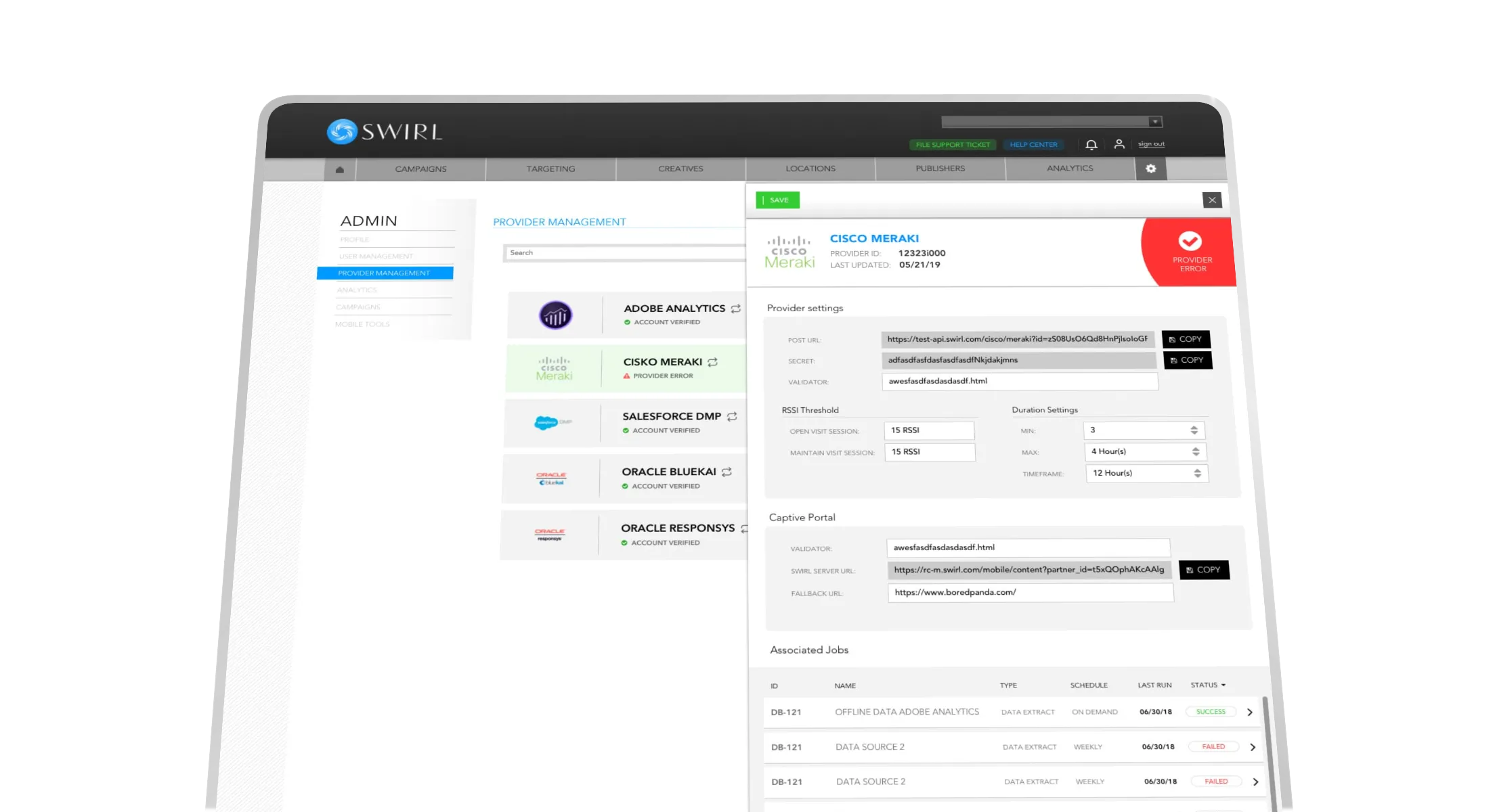Viewport: 1495px width, 812px height.
Task: Copy the Swirl Server URL
Action: tap(1204, 570)
